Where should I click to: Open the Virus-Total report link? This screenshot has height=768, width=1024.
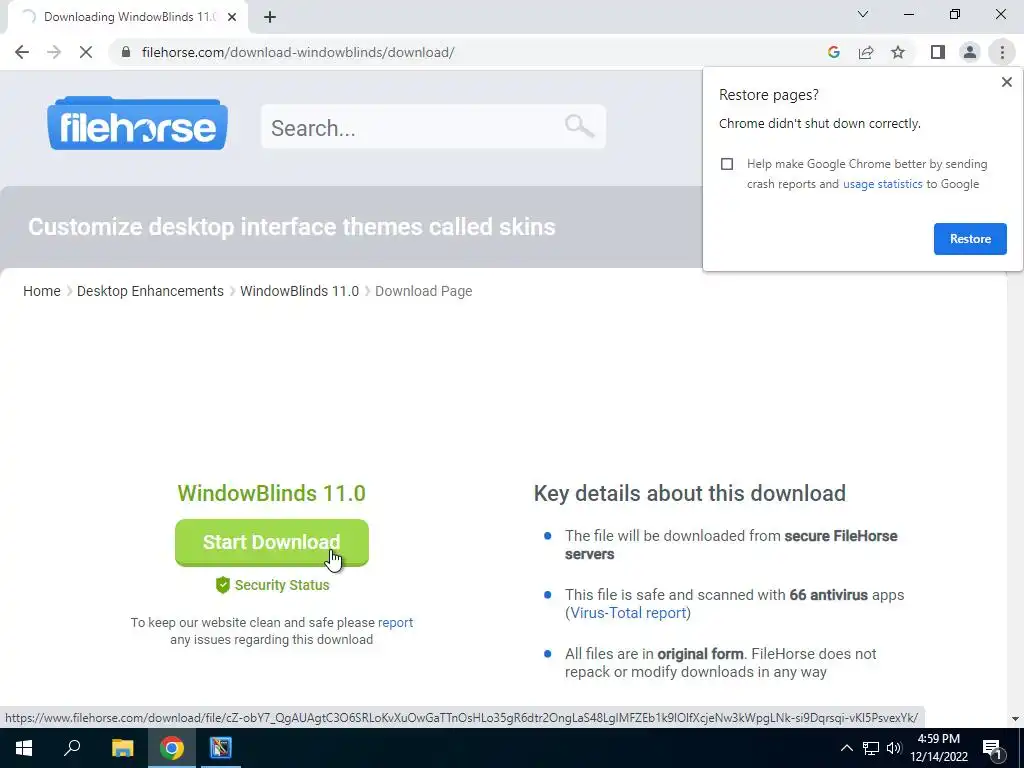point(628,613)
